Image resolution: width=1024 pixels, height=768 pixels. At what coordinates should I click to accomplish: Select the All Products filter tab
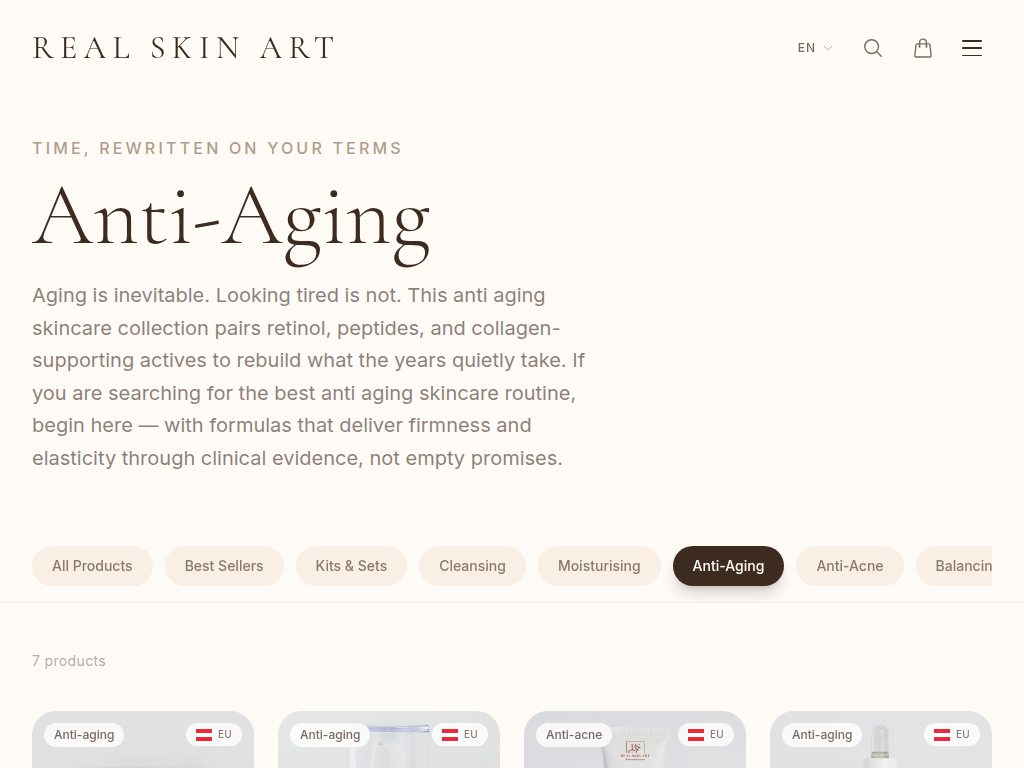coord(92,566)
